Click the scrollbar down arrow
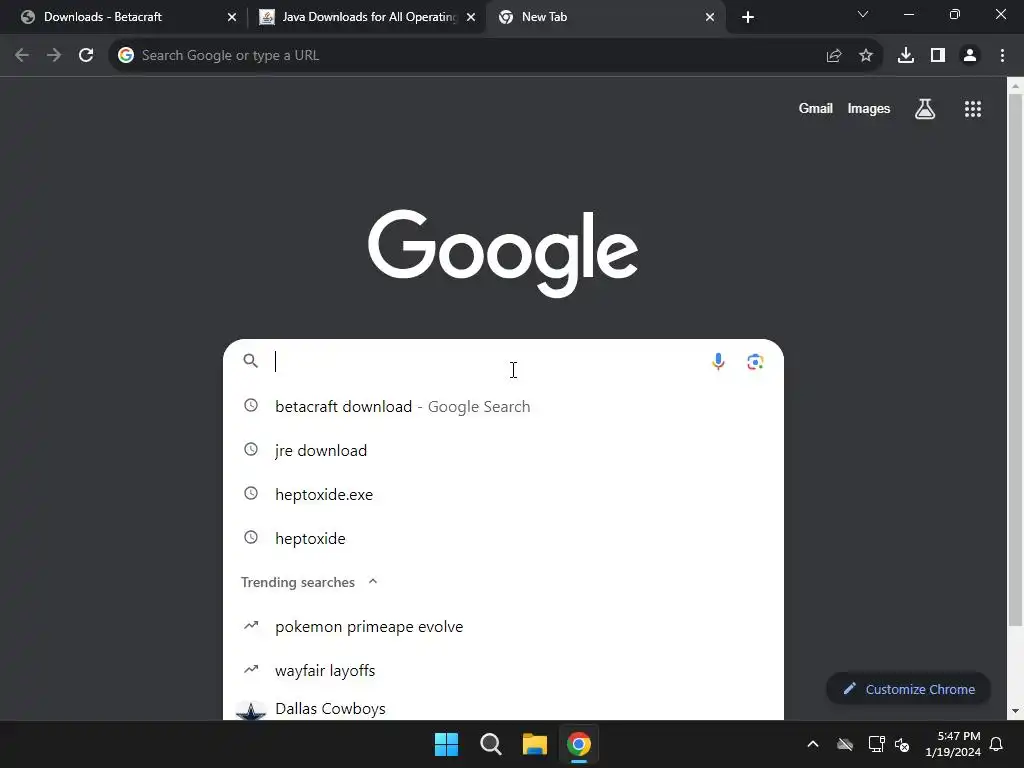Viewport: 1024px width, 768px height. 1015,711
